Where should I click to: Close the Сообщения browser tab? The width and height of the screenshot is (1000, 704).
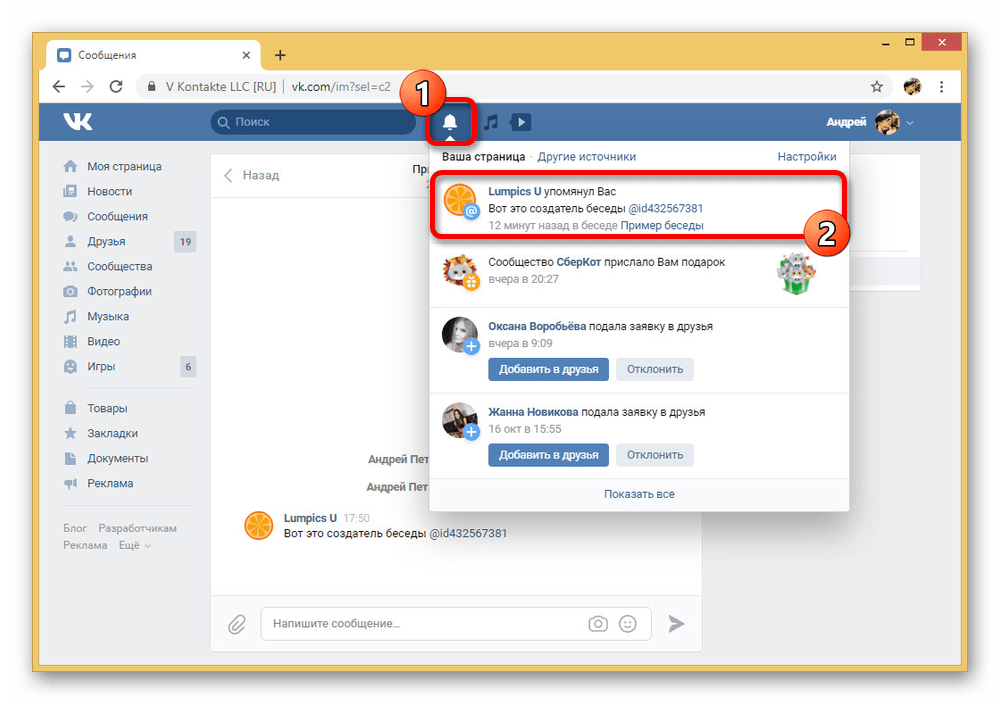point(246,55)
